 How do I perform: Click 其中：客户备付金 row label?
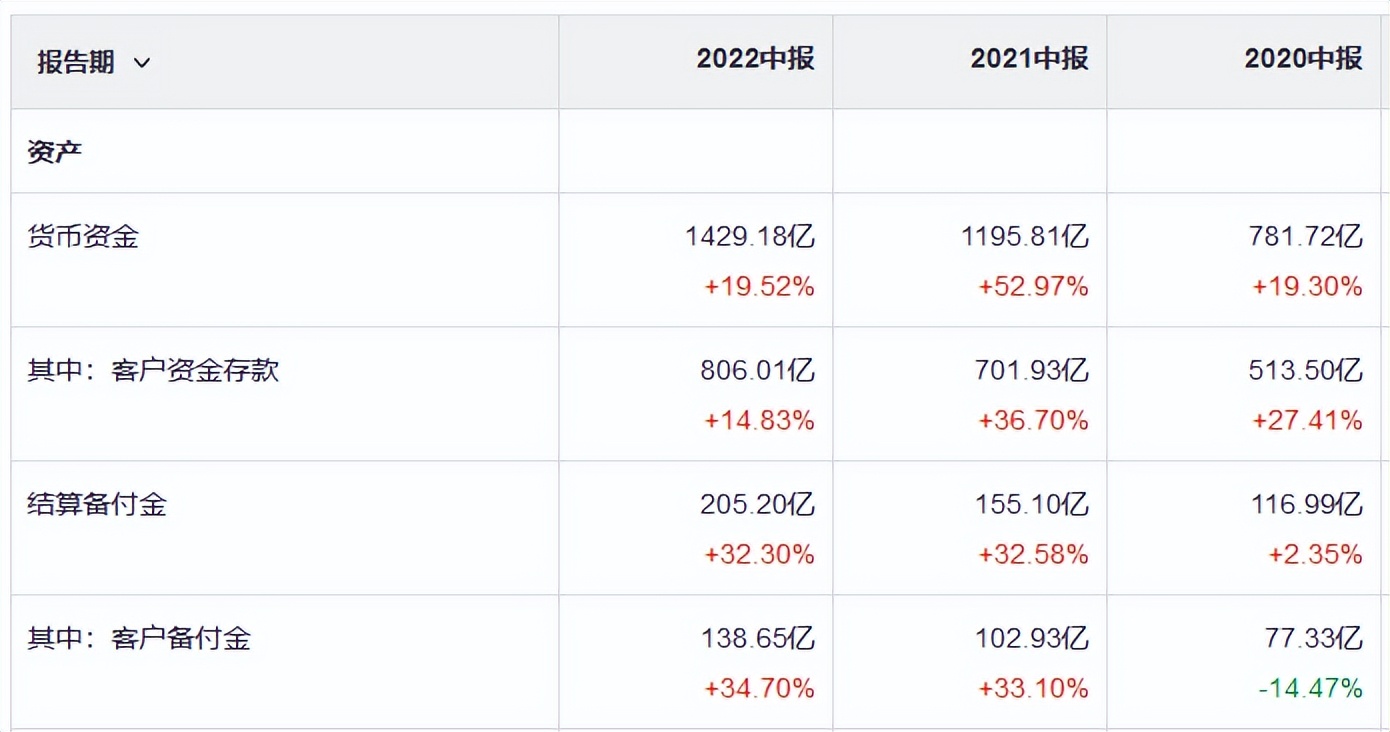point(139,638)
